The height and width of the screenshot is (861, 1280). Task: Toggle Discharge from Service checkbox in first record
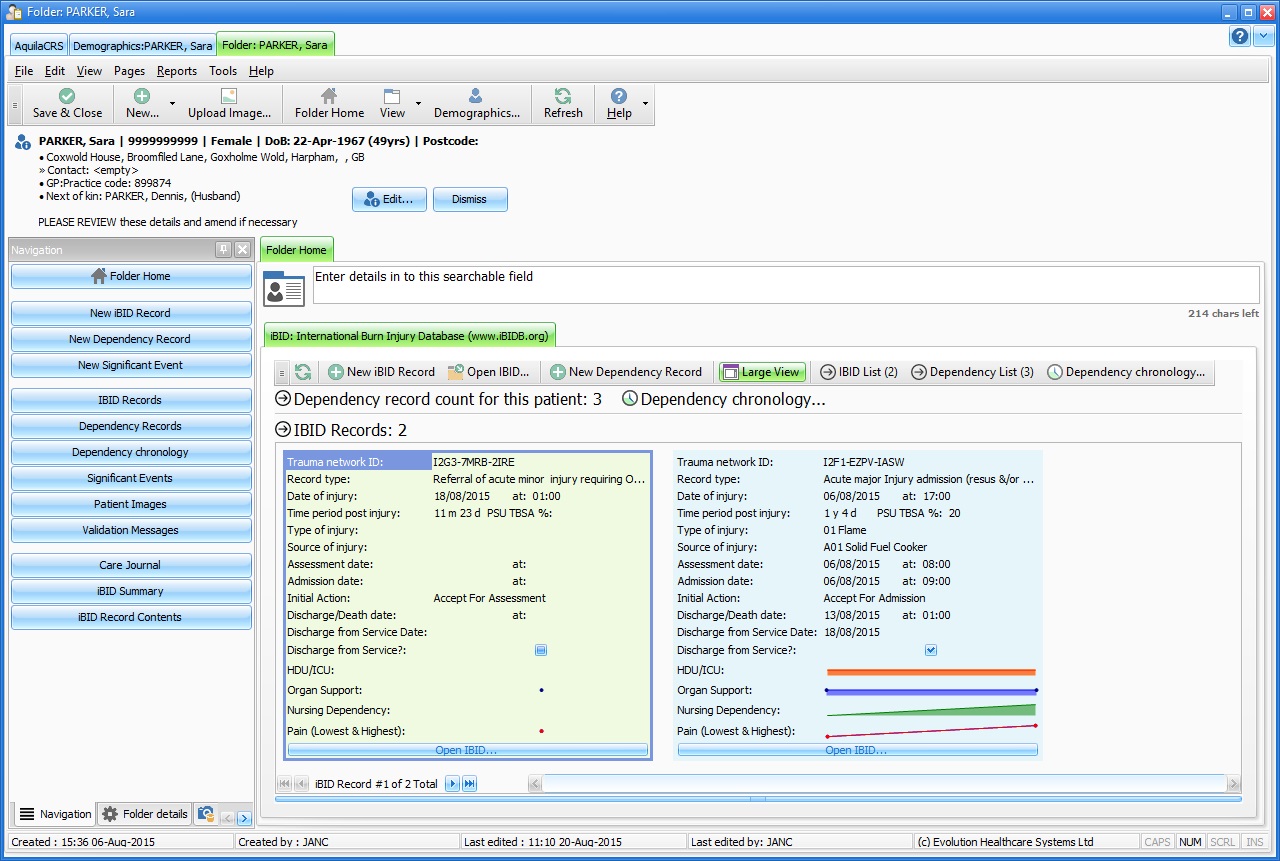click(x=541, y=650)
